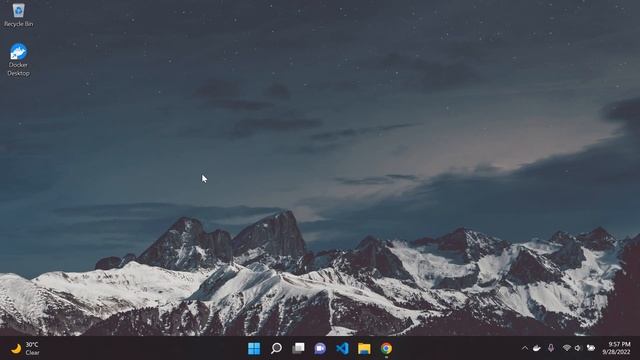Click the microphone tray icon

551,348
